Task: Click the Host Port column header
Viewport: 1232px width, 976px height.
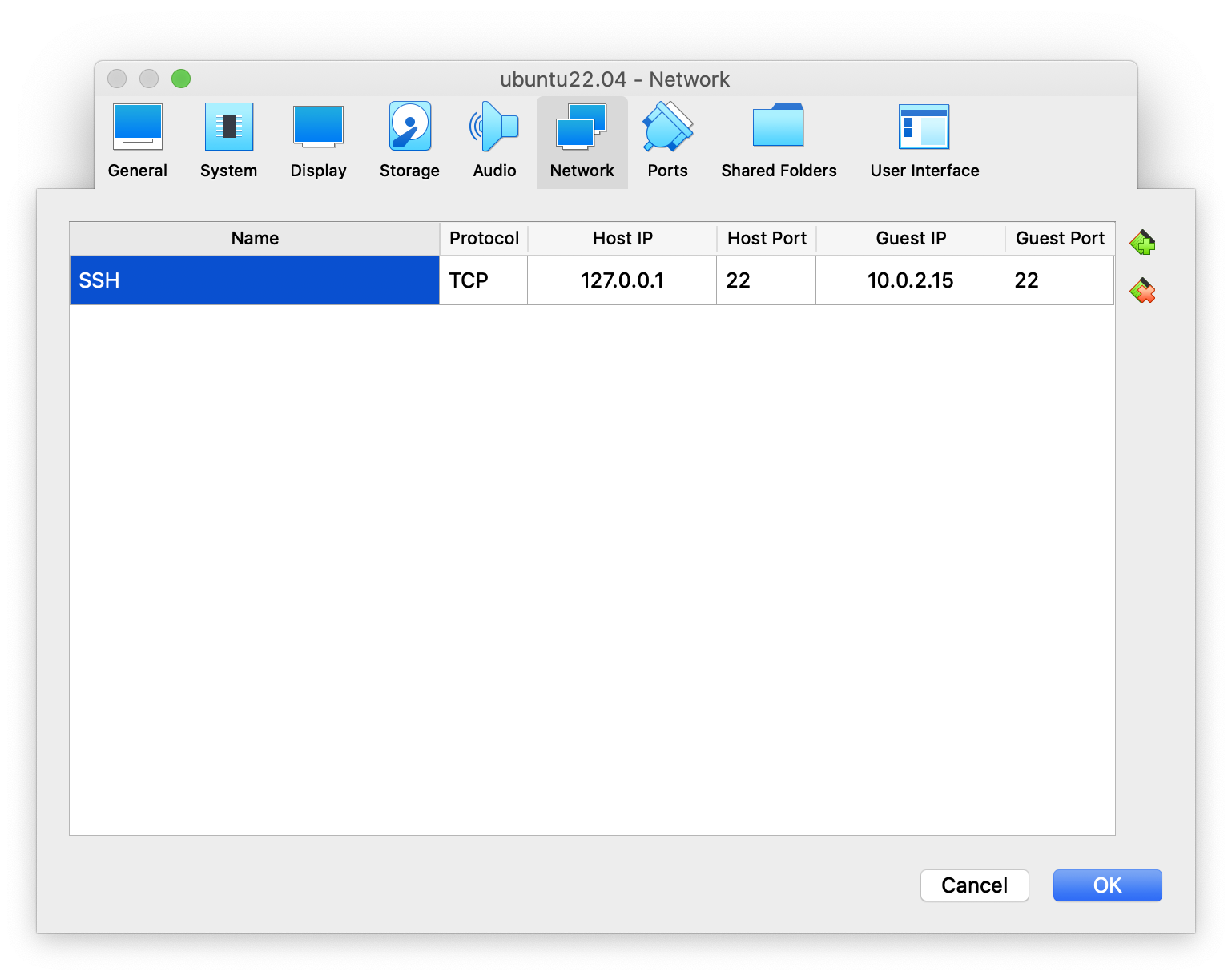Action: (767, 239)
